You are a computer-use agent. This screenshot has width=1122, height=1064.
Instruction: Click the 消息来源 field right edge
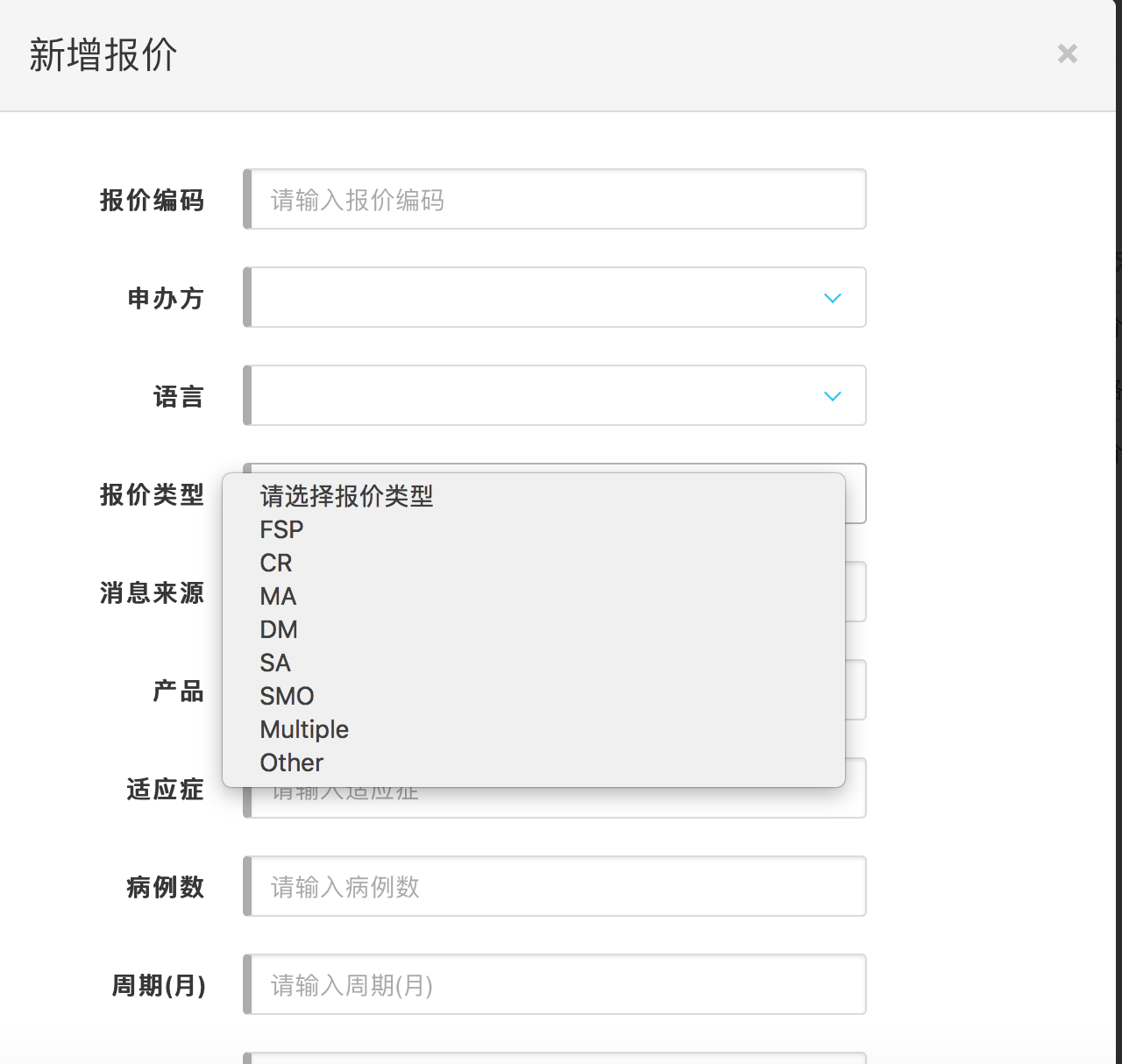[x=856, y=592]
